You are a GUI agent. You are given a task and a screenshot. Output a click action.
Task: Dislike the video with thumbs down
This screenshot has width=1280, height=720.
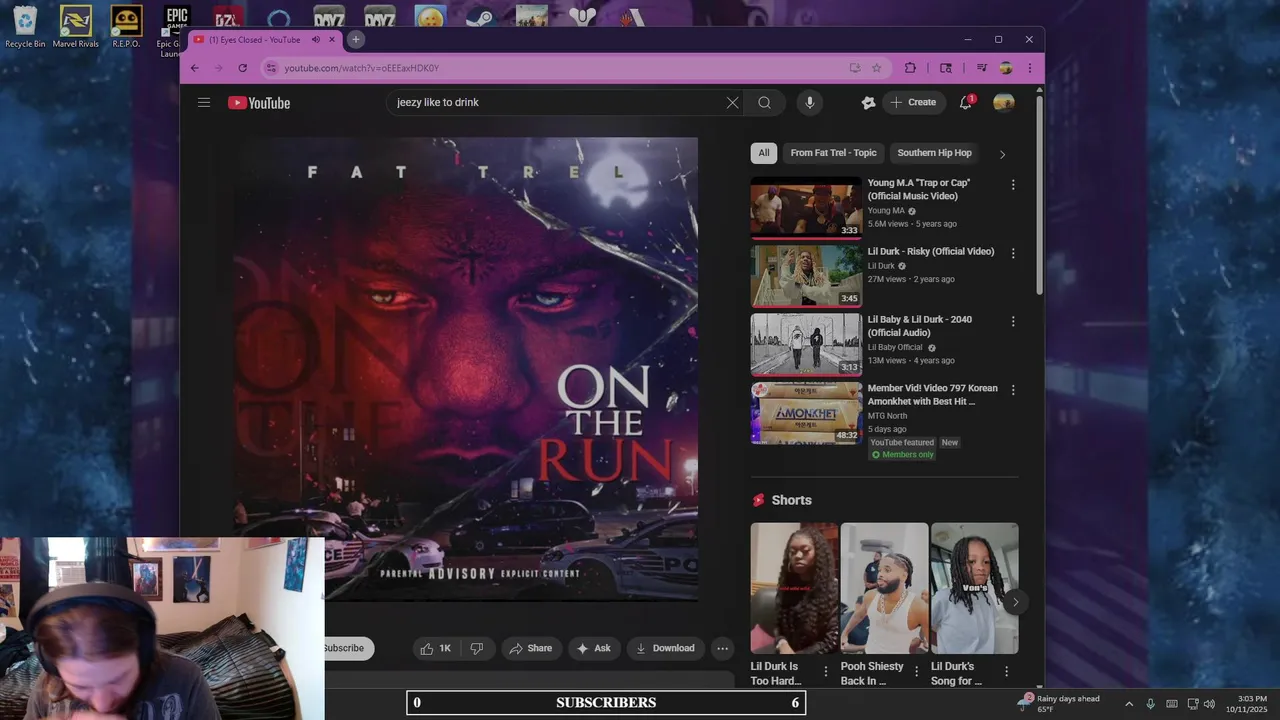tap(477, 648)
